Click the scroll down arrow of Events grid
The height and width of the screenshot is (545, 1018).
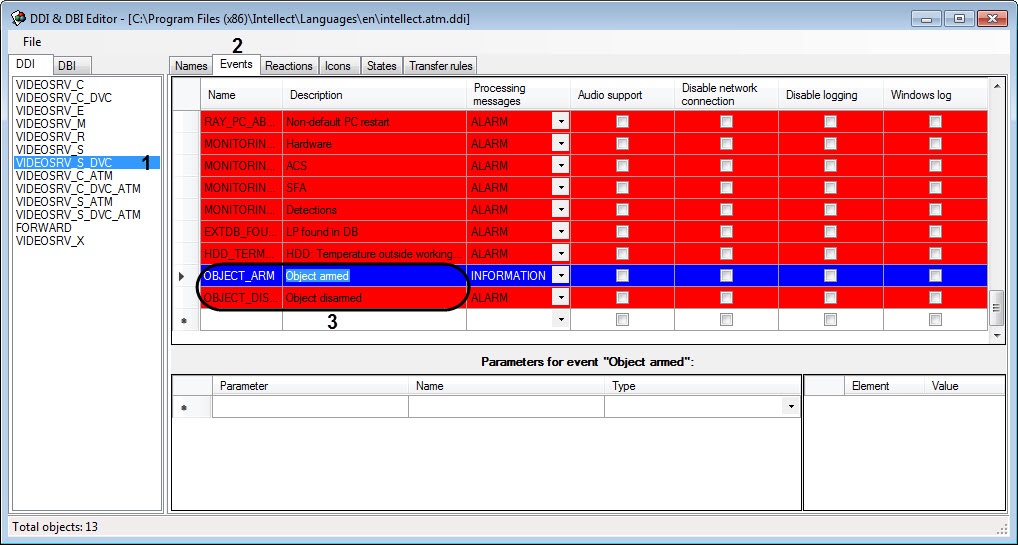[x=995, y=336]
